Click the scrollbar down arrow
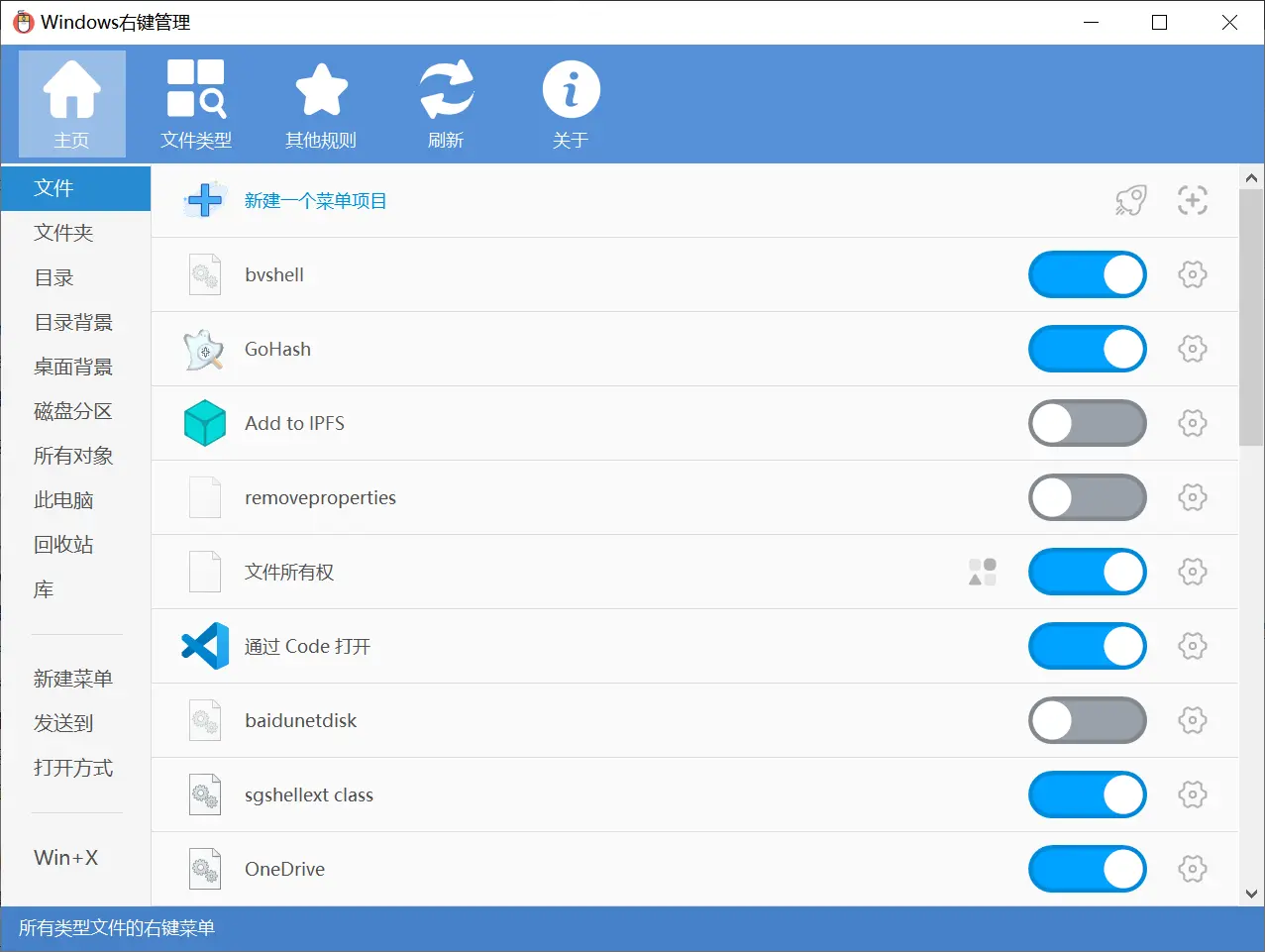Viewport: 1265px width, 952px height. coord(1251,894)
